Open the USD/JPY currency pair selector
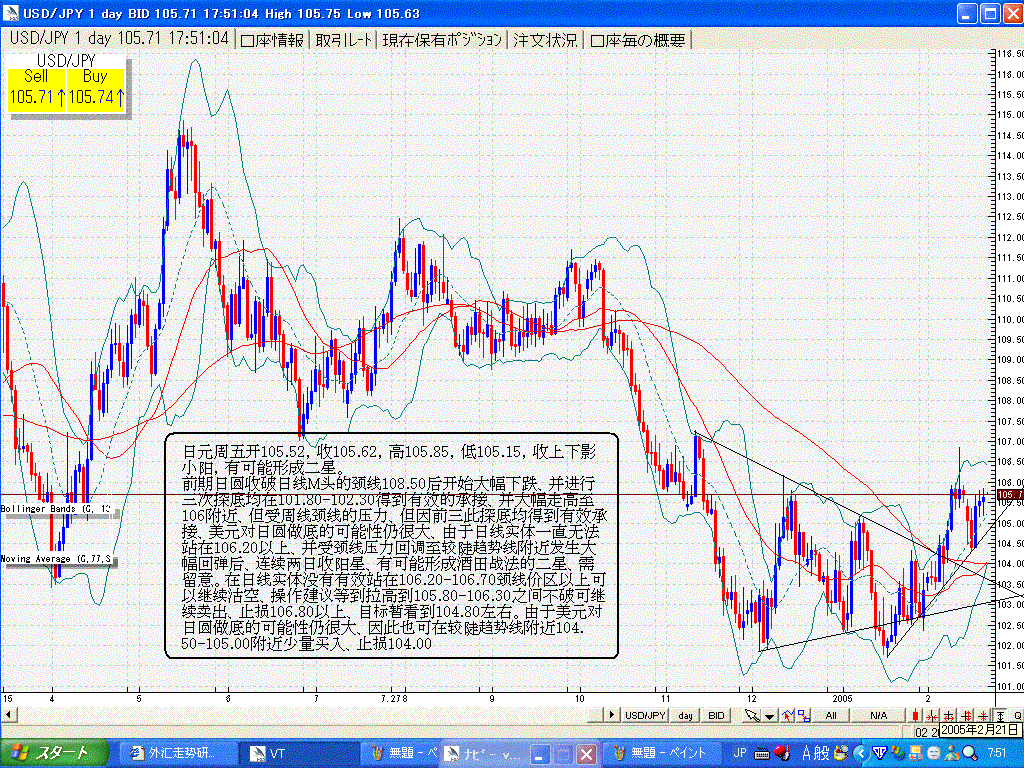The height and width of the screenshot is (768, 1024). [x=645, y=715]
